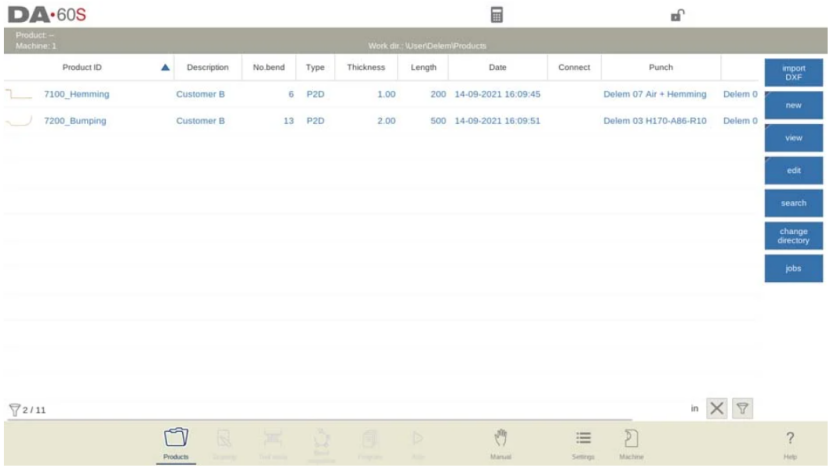Click the 7100_Hemming profile thumbnail
830x468 pixels.
click(18, 94)
